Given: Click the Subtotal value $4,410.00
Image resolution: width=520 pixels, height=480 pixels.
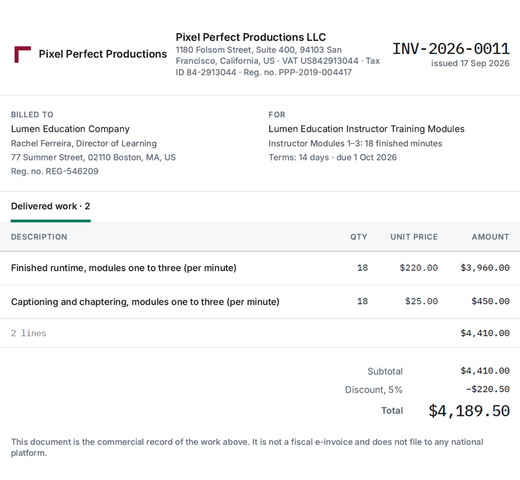Looking at the screenshot, I should 485,371.
